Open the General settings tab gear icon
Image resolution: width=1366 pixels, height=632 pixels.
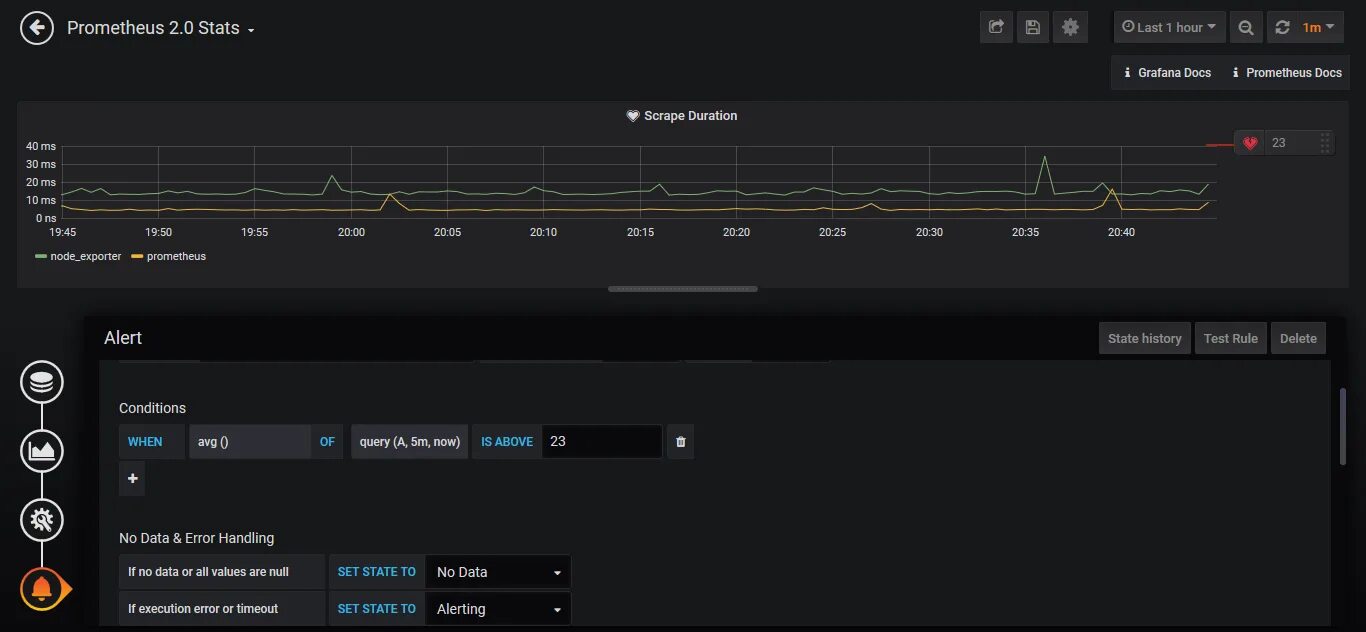click(42, 520)
